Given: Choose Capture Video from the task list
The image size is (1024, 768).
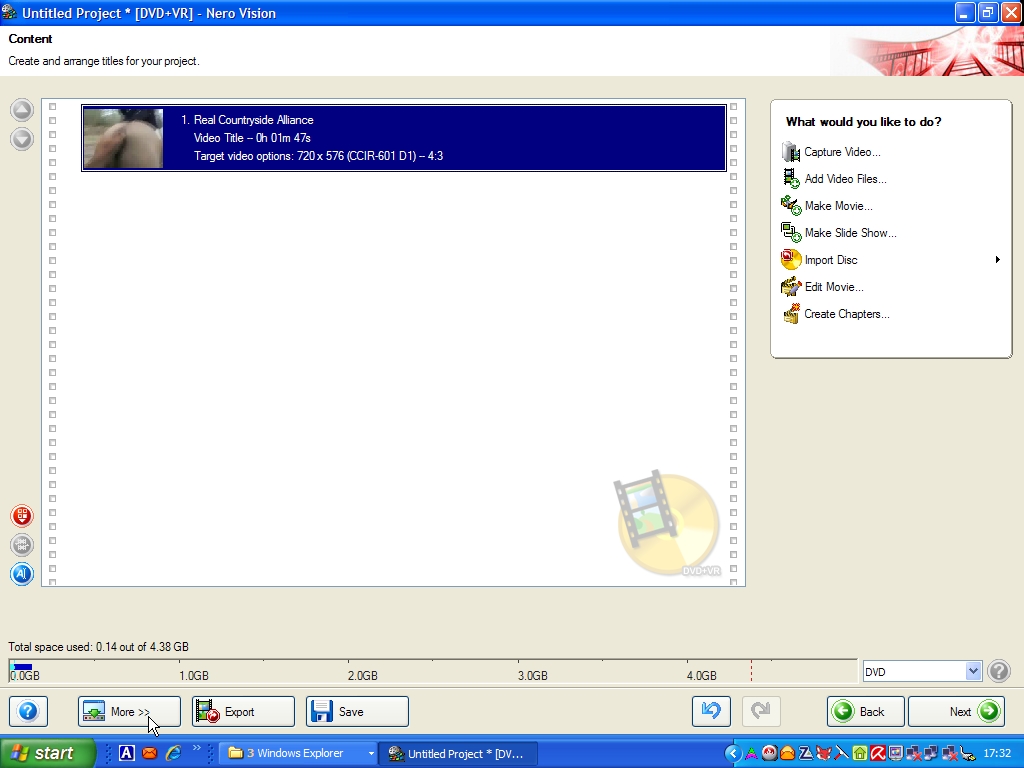Looking at the screenshot, I should tap(842, 152).
